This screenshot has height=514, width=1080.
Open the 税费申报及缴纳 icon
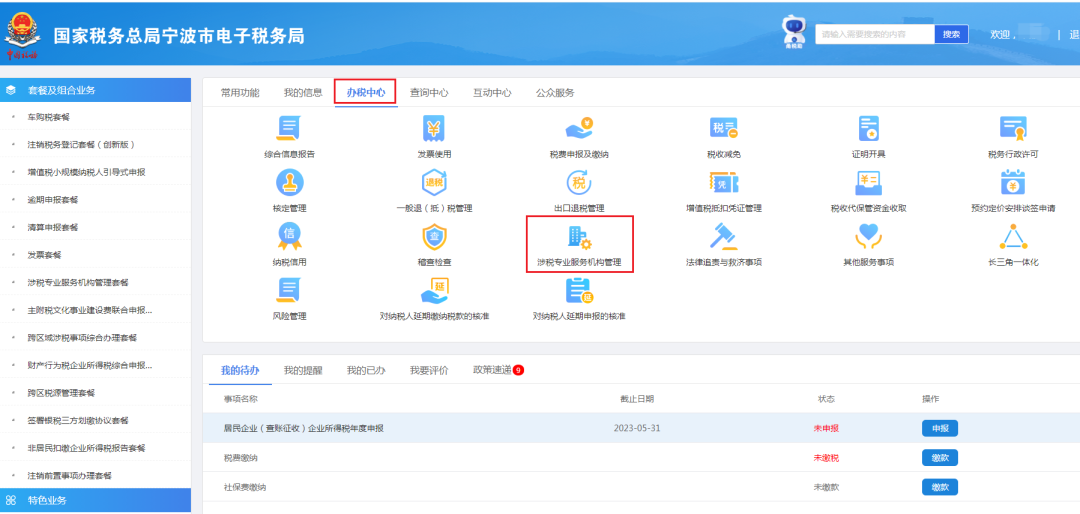[x=579, y=129]
